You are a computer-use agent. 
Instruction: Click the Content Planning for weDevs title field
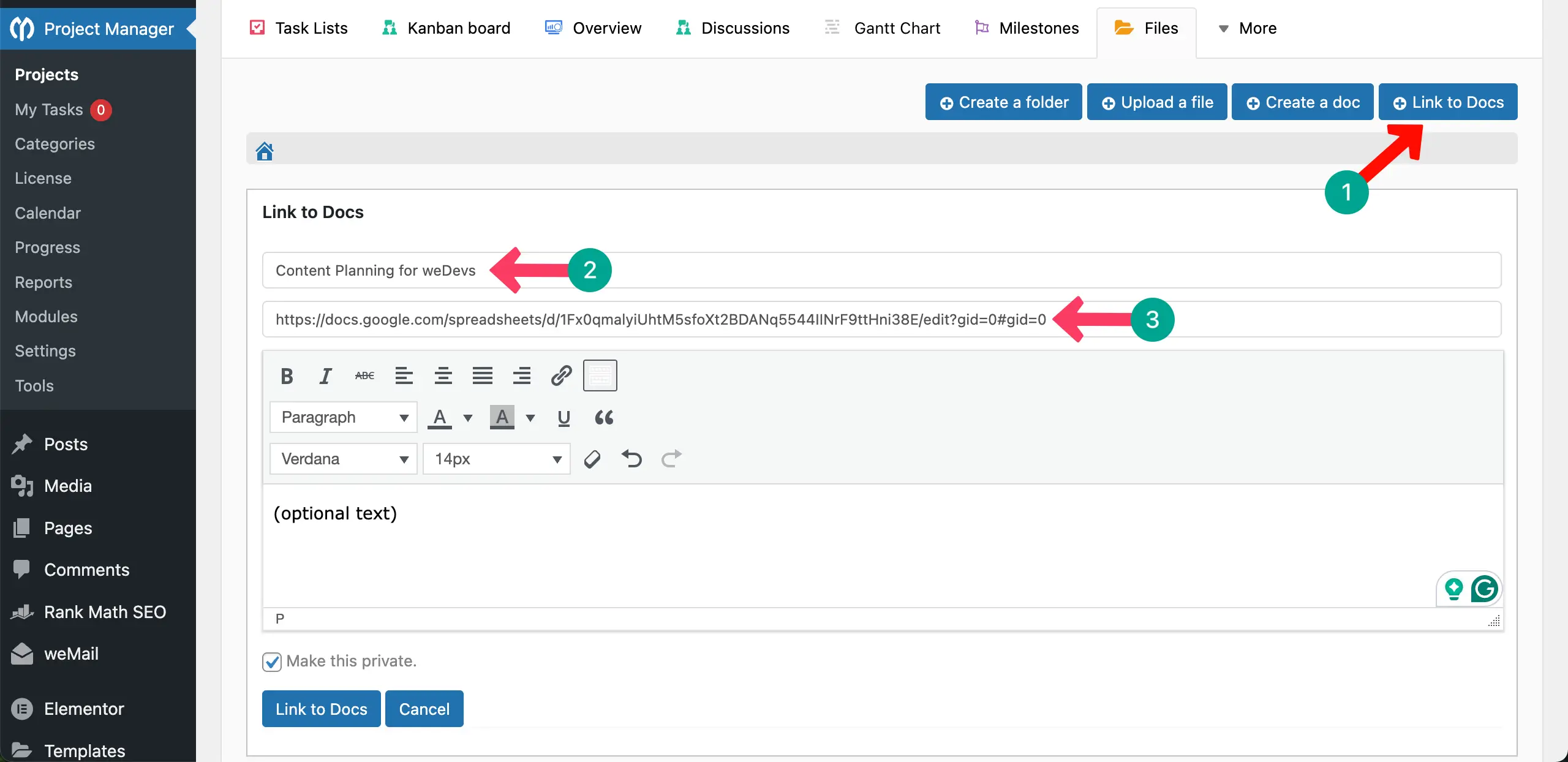click(x=375, y=270)
